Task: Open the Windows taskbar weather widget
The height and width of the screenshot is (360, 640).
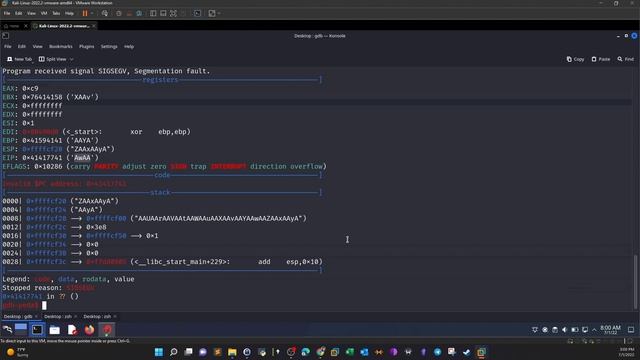Action: tap(18, 352)
